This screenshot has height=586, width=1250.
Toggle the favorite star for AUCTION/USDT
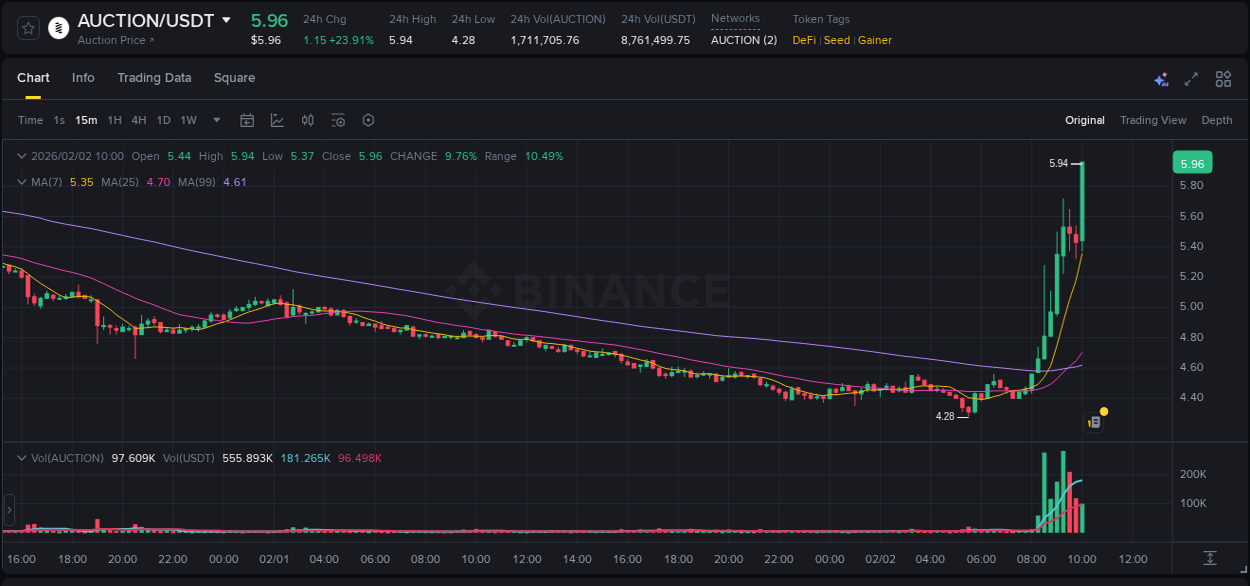(x=27, y=28)
